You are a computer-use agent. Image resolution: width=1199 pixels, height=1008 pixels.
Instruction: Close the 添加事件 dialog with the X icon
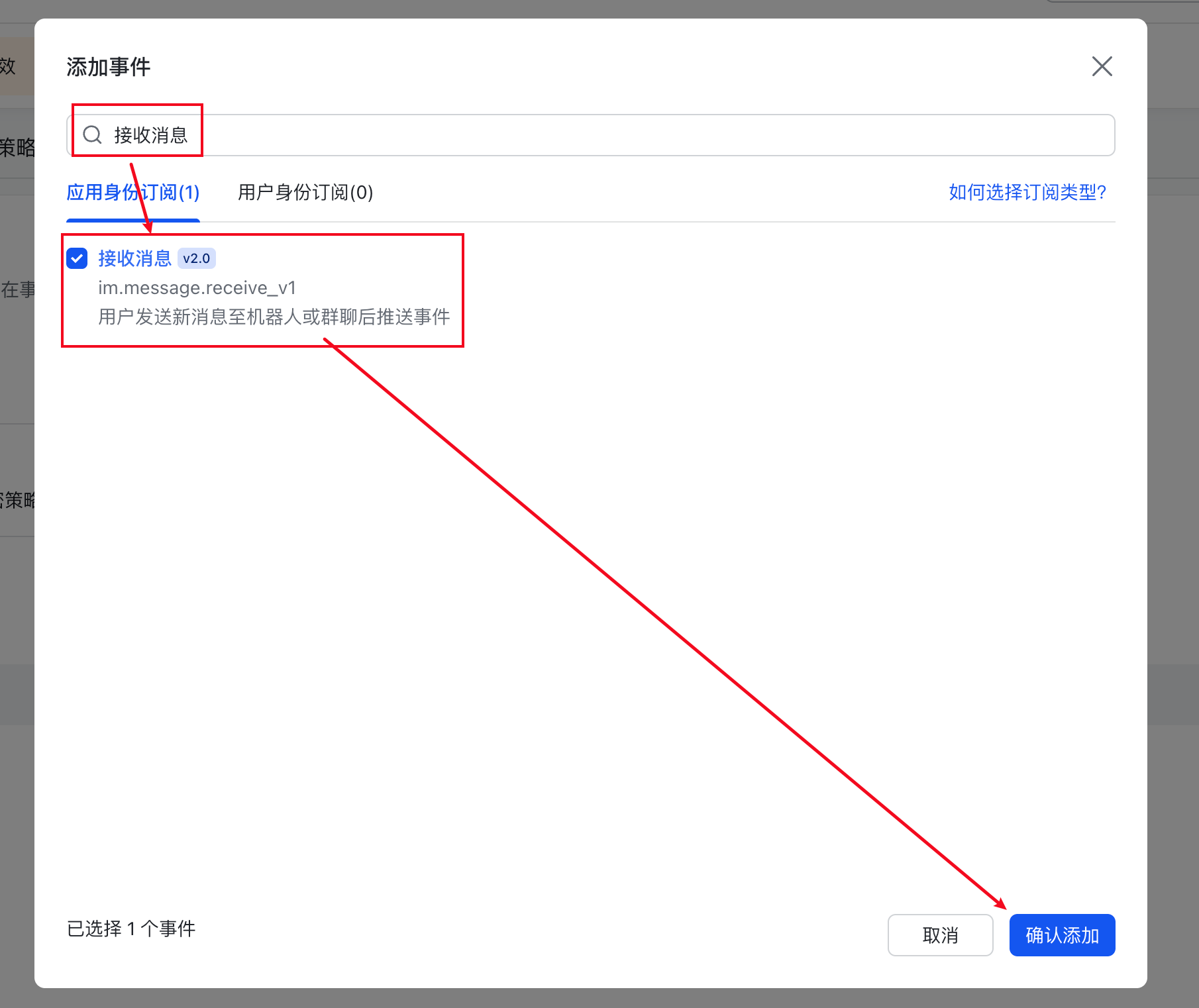tap(1102, 66)
